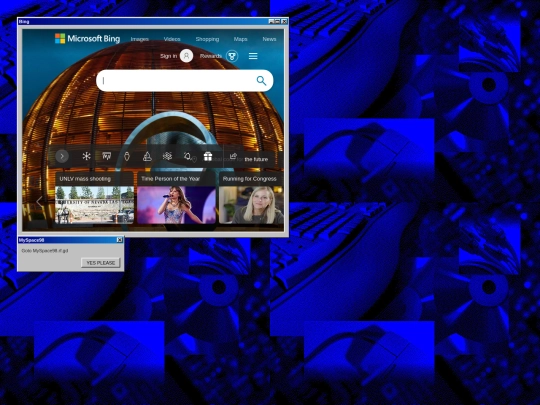Open the hamburger menu
Image resolution: width=540 pixels, height=405 pixels.
(253, 56)
